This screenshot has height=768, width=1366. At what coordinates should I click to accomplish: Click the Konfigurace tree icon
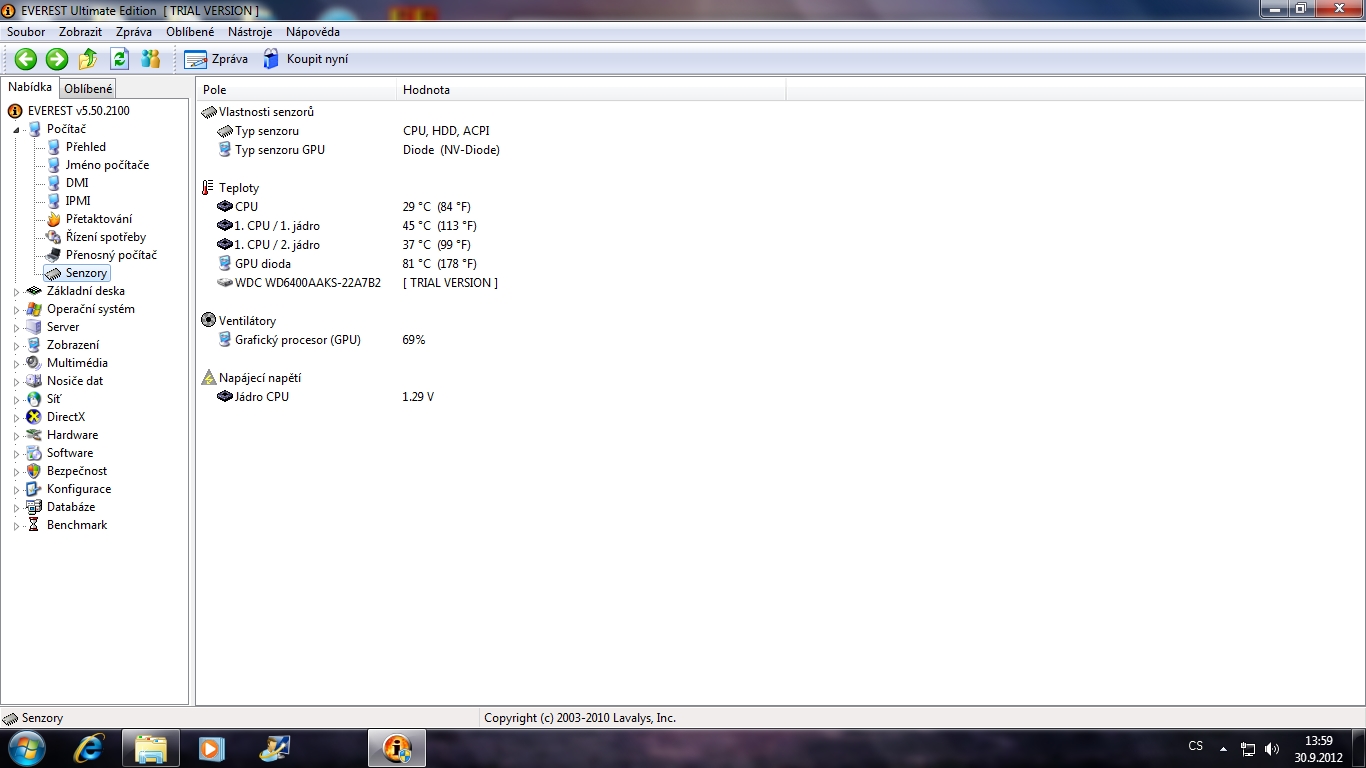(34, 489)
